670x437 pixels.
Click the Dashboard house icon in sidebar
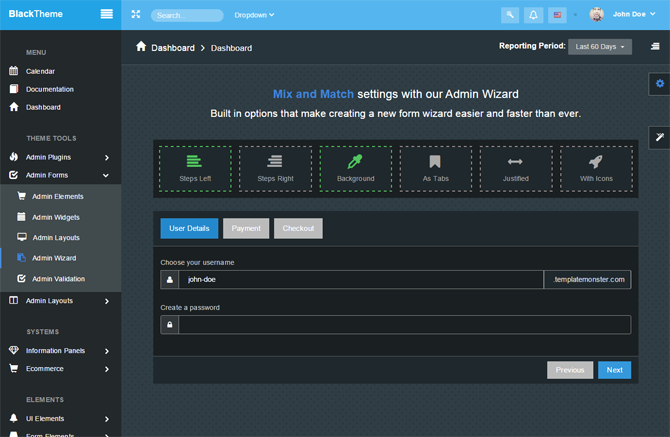(x=14, y=107)
